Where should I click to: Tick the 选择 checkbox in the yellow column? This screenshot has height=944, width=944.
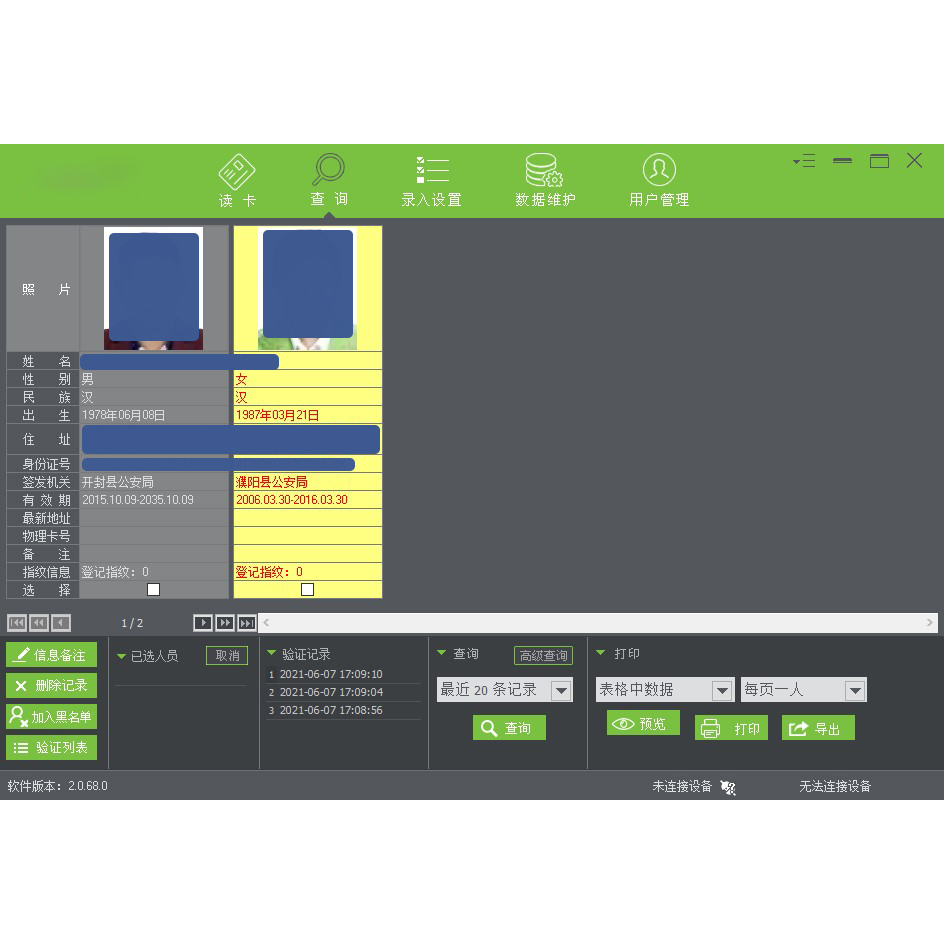(307, 590)
